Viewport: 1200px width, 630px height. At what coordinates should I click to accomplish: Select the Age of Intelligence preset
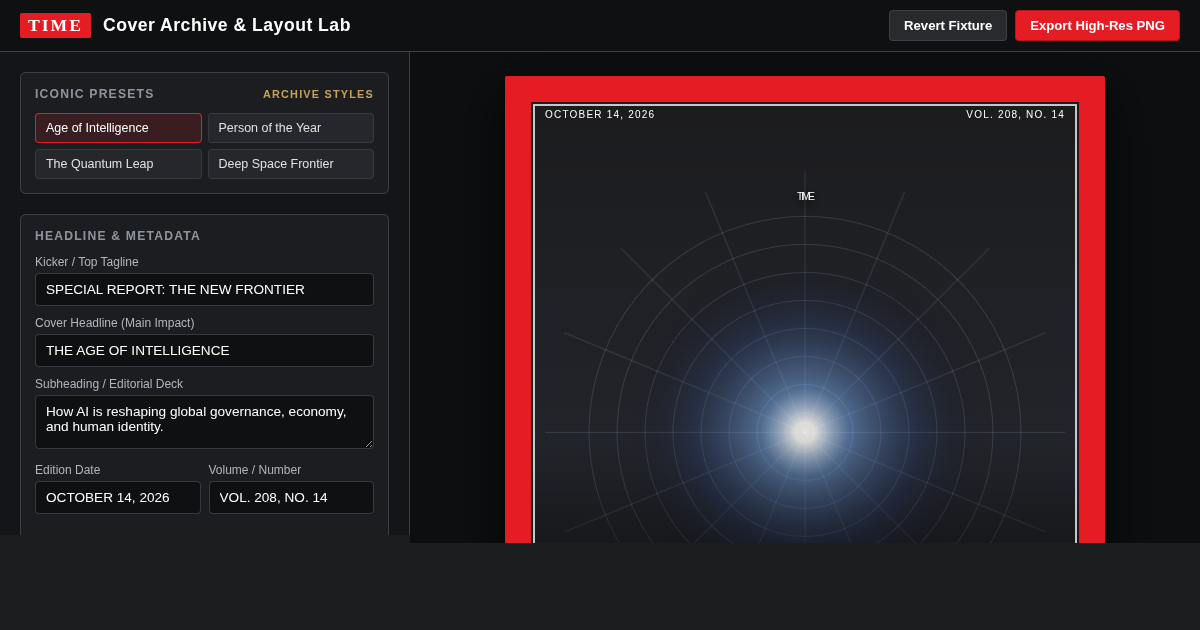118,128
